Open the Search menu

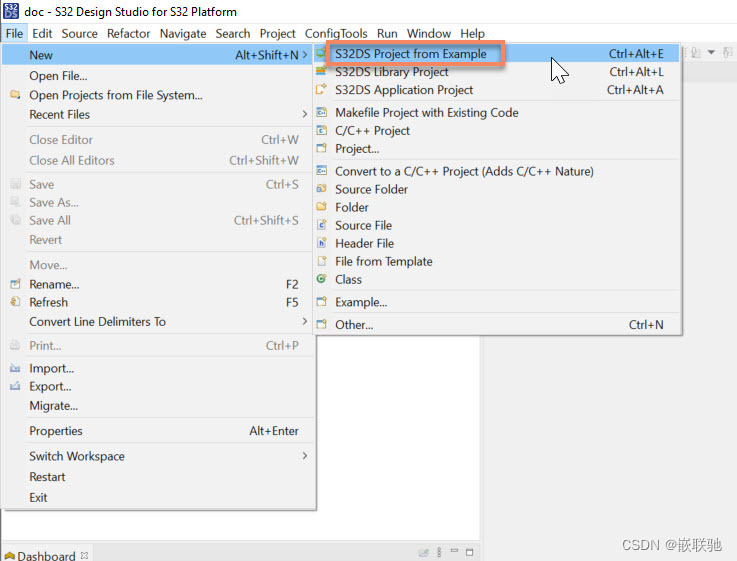click(x=233, y=33)
